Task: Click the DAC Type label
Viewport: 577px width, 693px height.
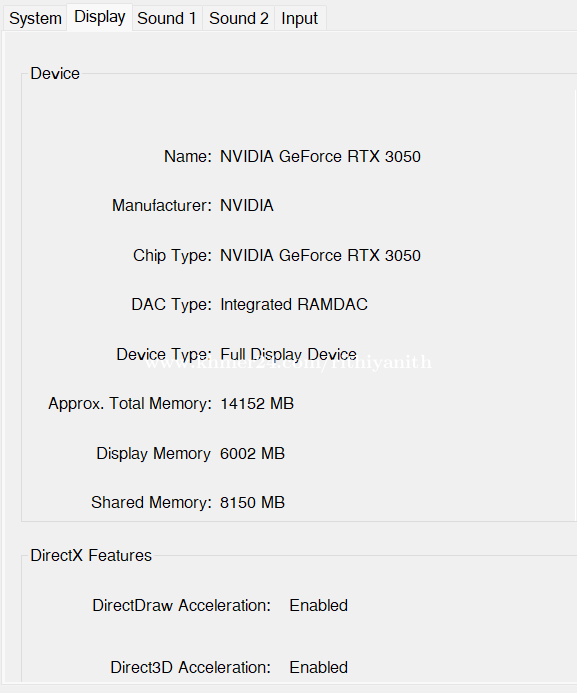Action: point(171,305)
